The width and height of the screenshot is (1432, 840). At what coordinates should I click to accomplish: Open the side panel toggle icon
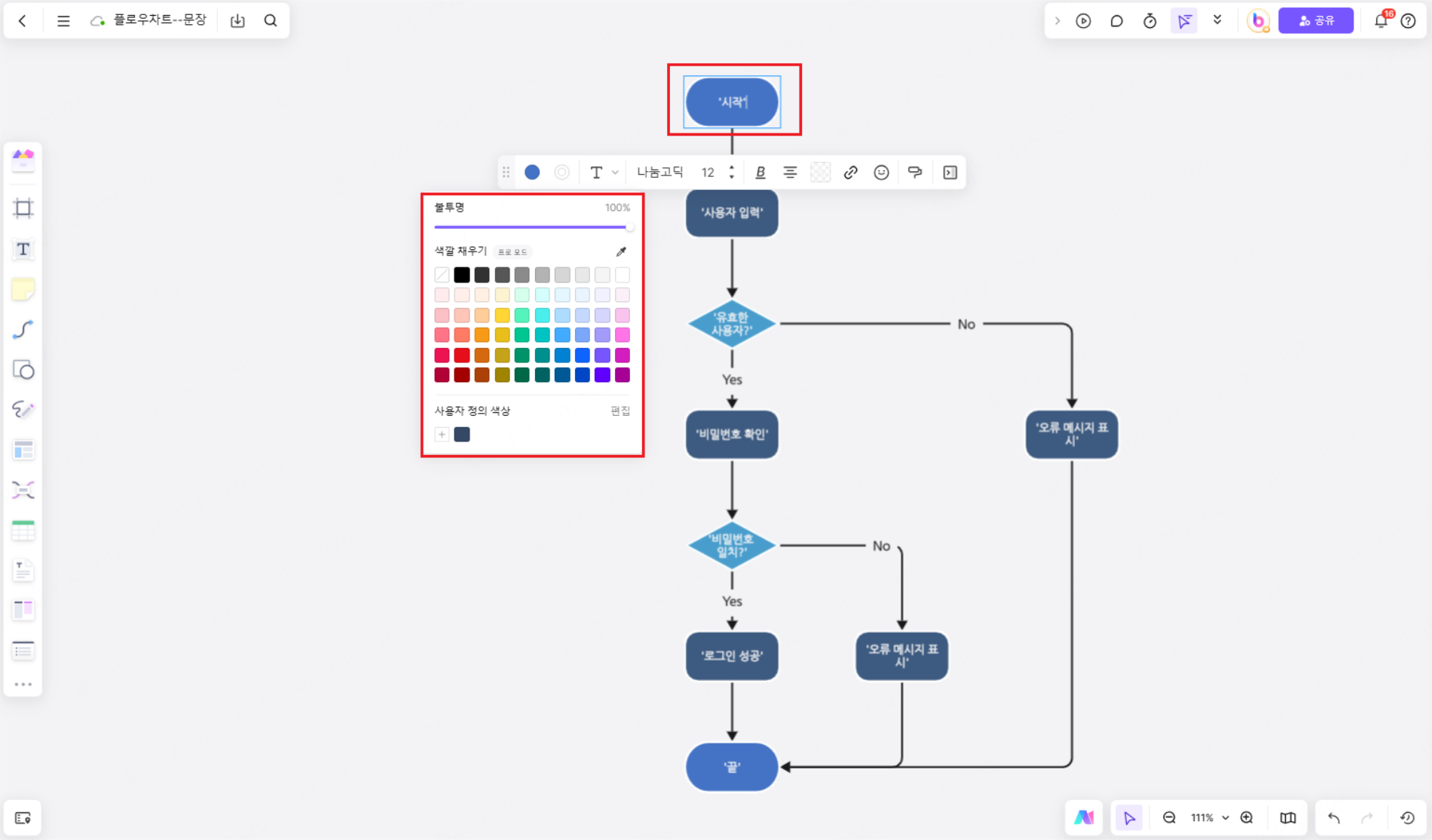[x=950, y=173]
